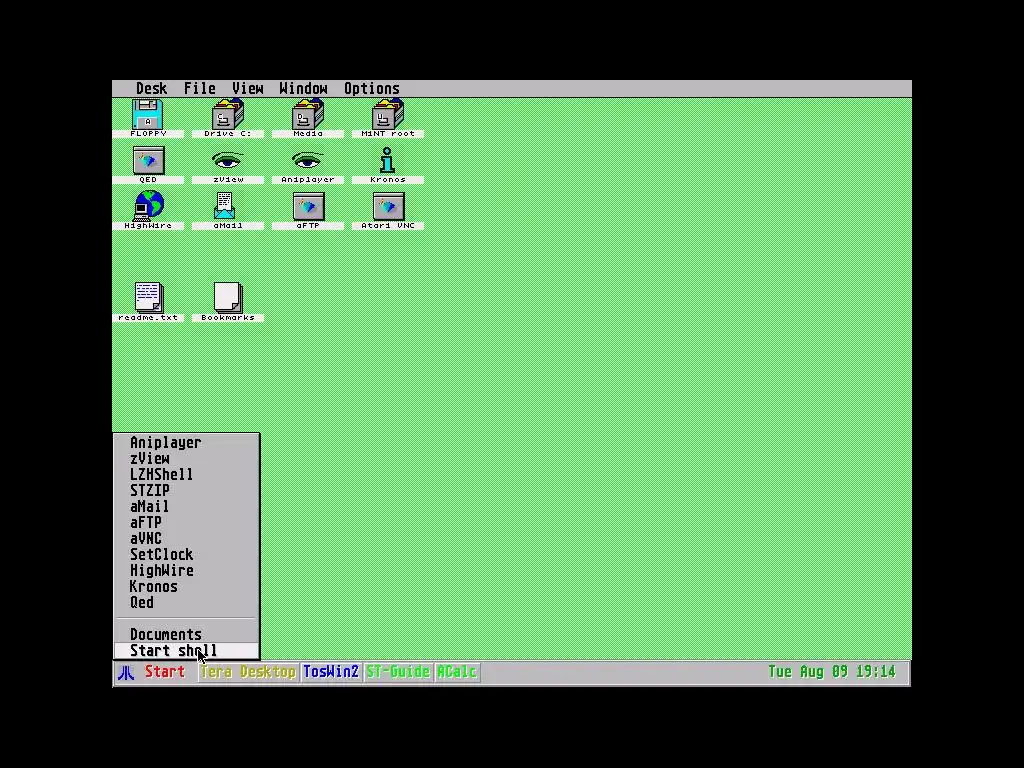
Task: Switch to Tera Desktop in taskbar
Action: (248, 672)
